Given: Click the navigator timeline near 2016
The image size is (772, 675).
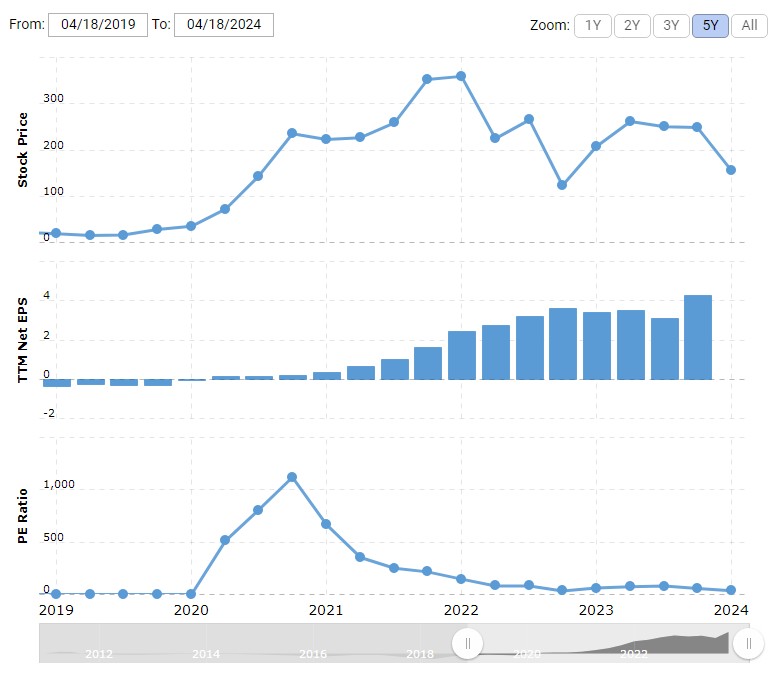Looking at the screenshot, I should pyautogui.click(x=313, y=653).
